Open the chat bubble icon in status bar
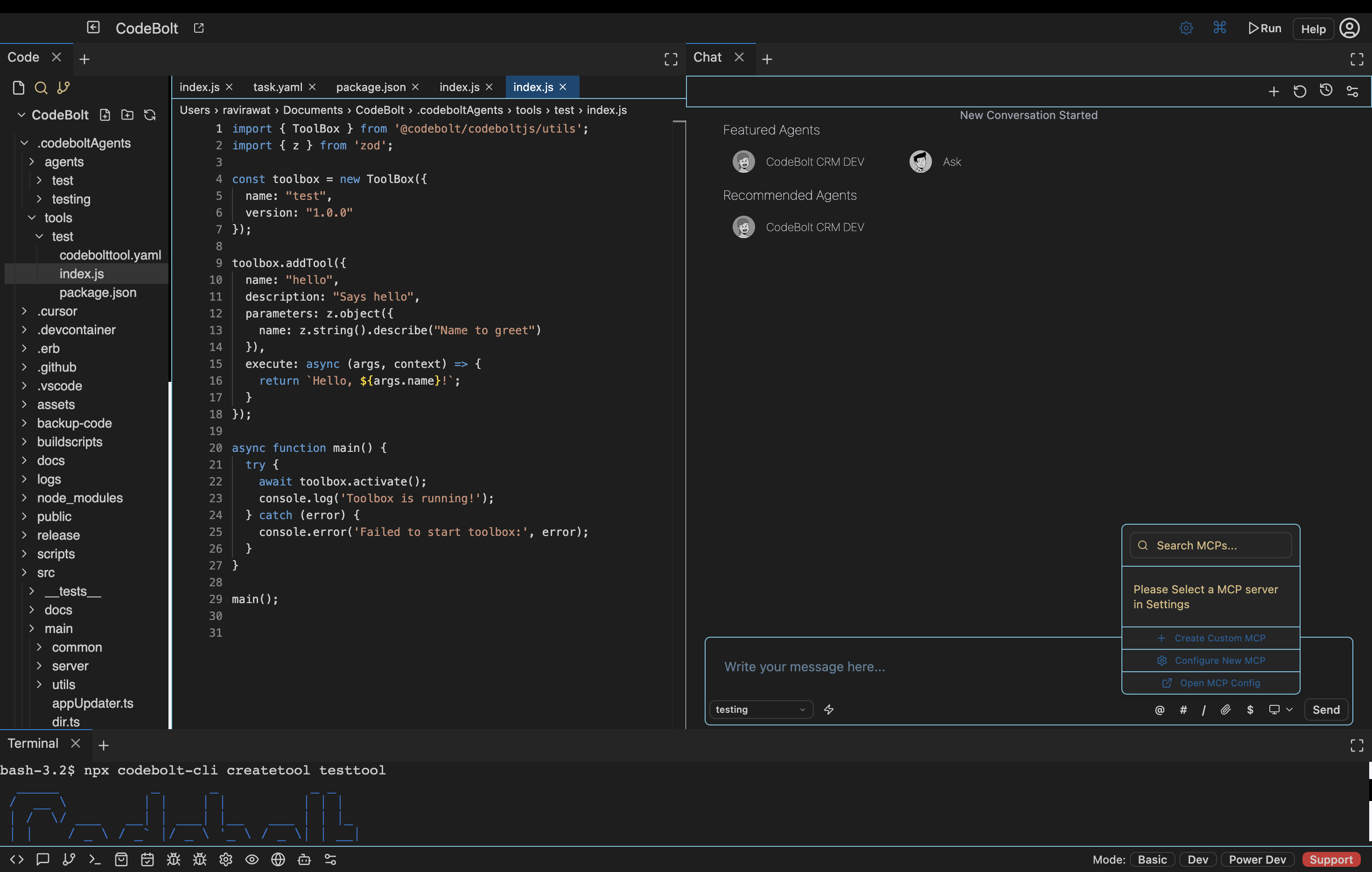Image resolution: width=1372 pixels, height=872 pixels. (43, 859)
